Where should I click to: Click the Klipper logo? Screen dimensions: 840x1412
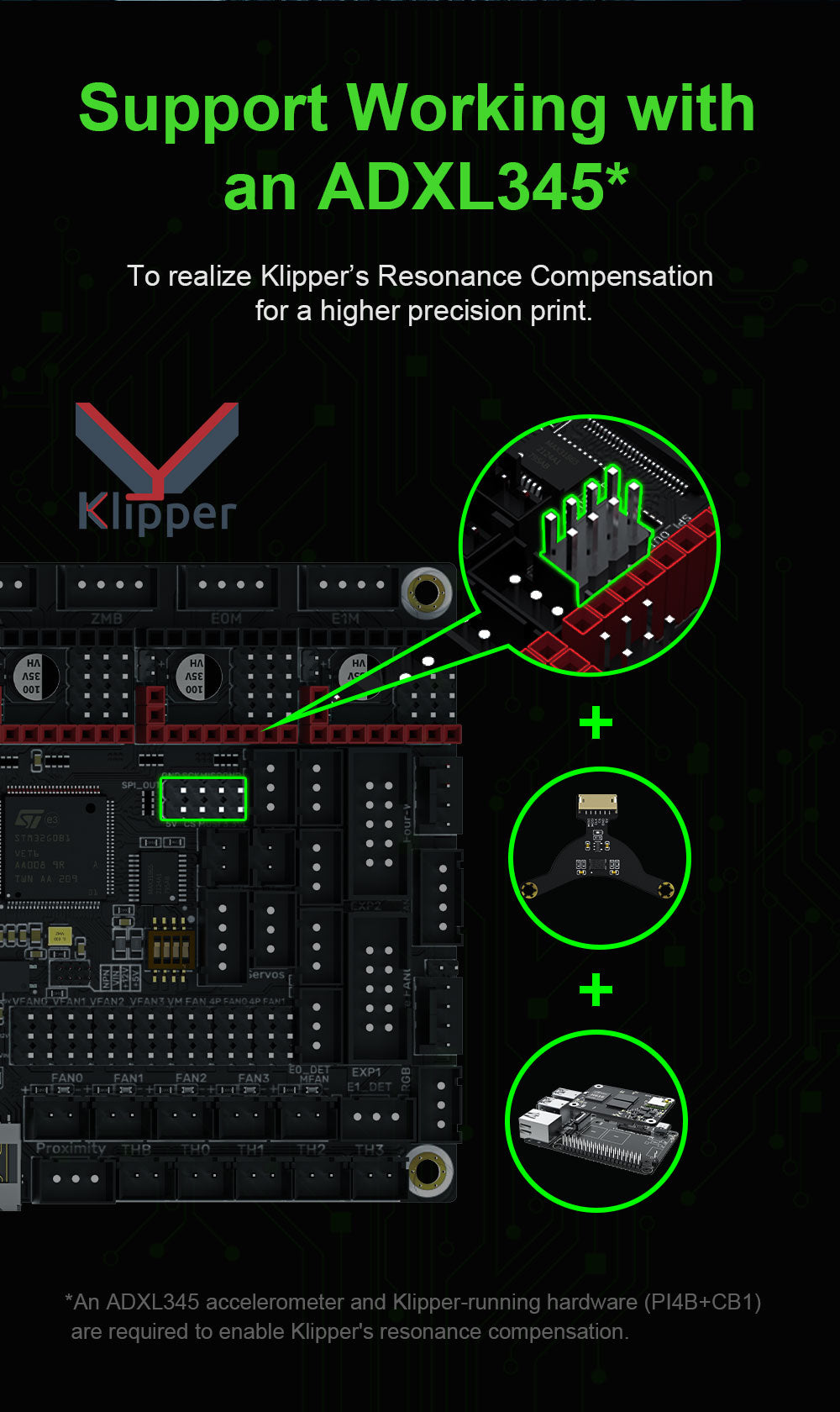click(x=157, y=468)
